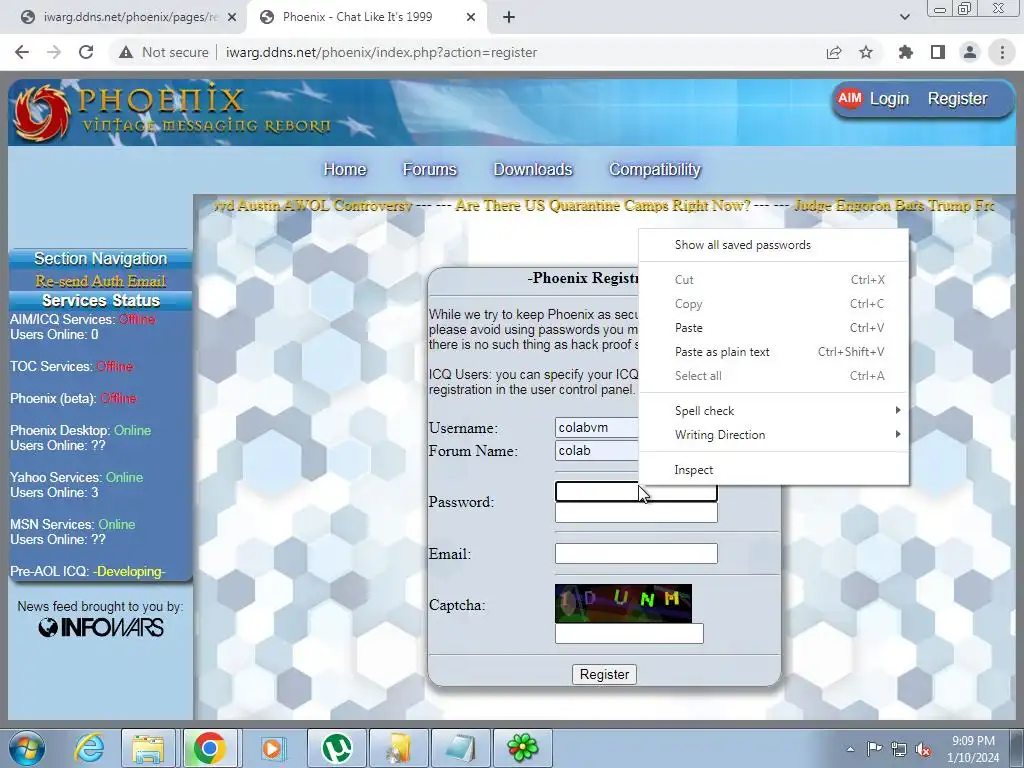Click the Action Center flag icon
The image size is (1024, 768).
(874, 749)
